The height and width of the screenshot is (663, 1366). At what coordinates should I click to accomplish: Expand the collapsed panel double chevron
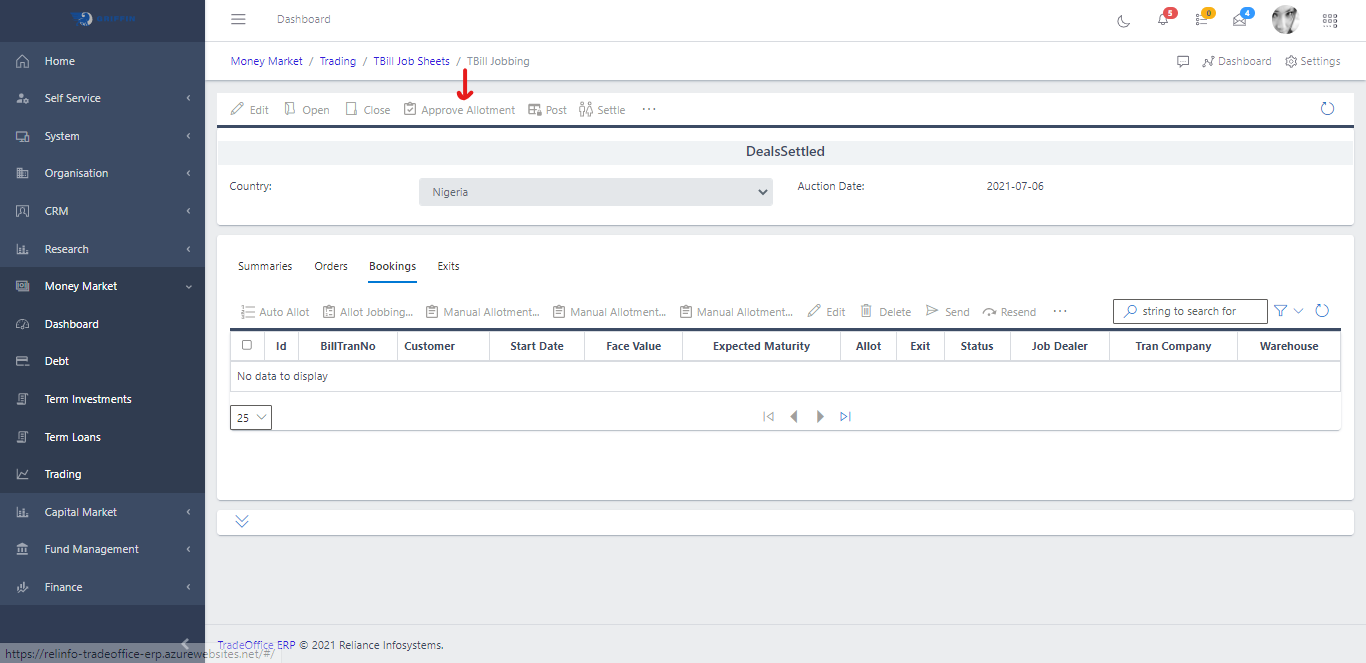coord(242,521)
